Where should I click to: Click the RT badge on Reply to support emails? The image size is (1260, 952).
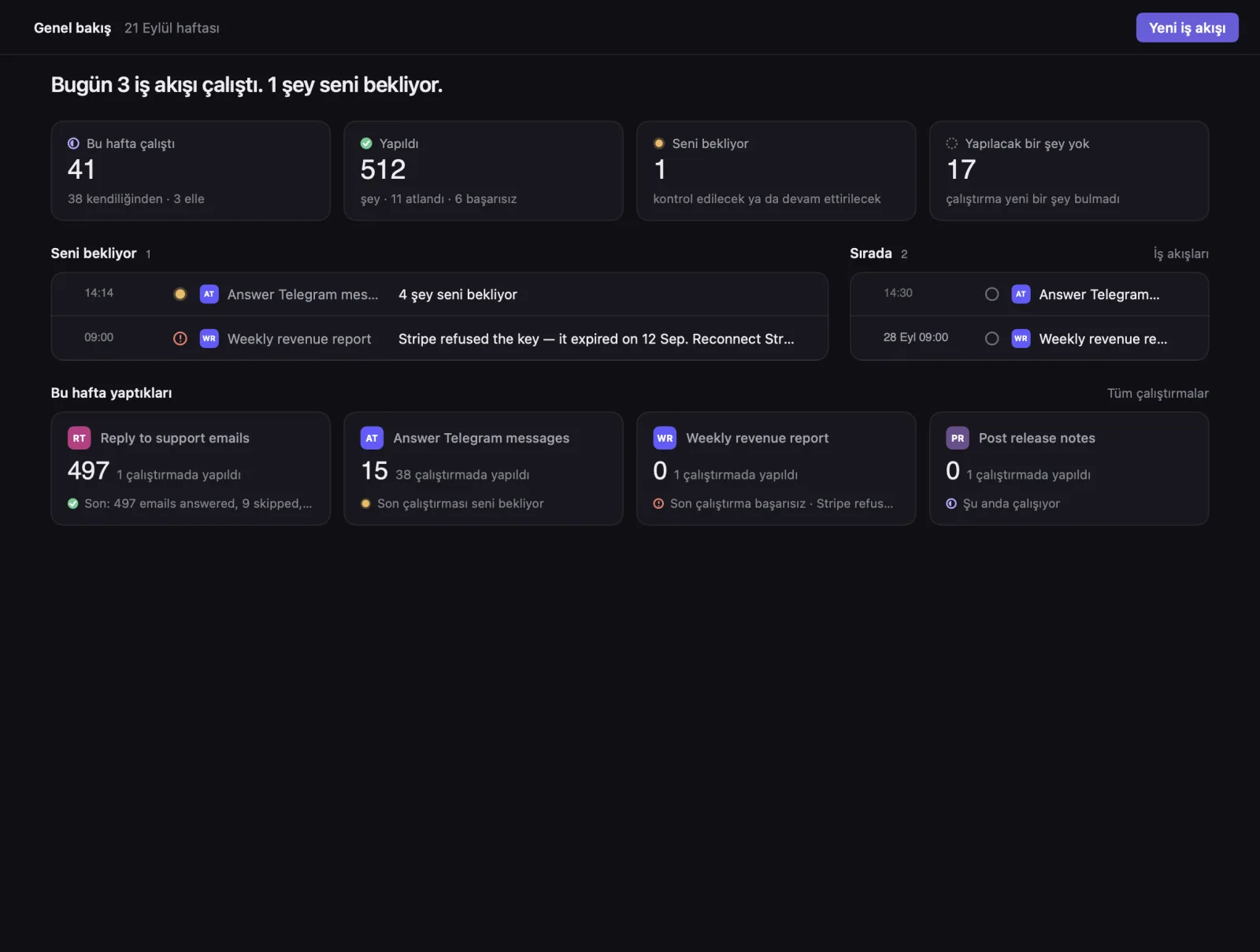(x=80, y=438)
